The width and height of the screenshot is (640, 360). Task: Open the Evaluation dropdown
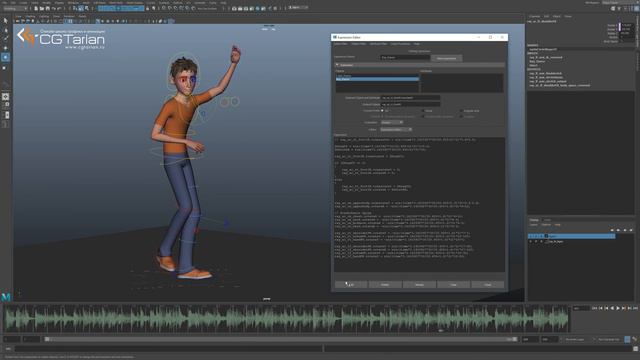click(x=392, y=122)
